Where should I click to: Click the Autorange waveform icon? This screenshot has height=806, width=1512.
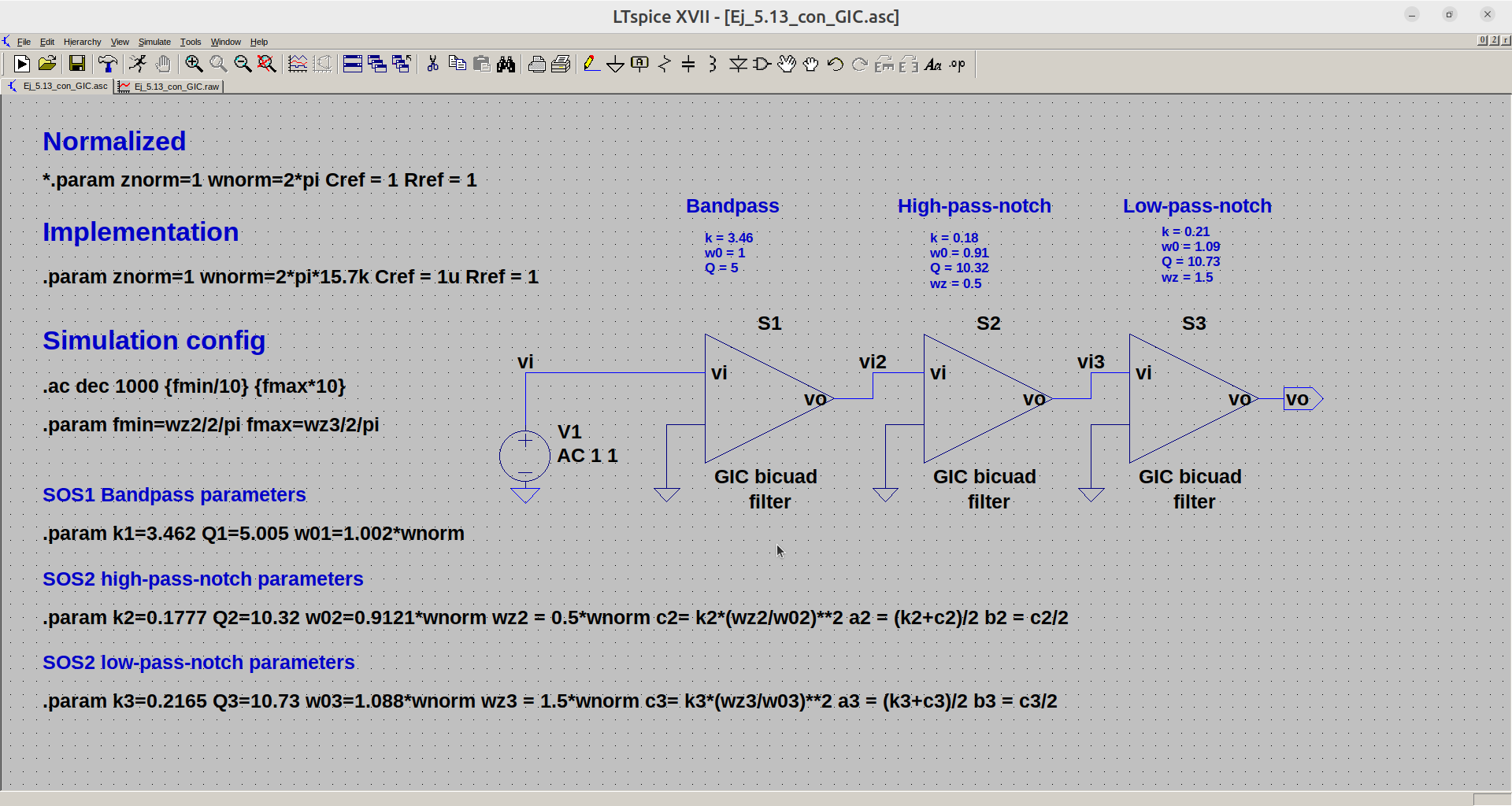pos(298,65)
